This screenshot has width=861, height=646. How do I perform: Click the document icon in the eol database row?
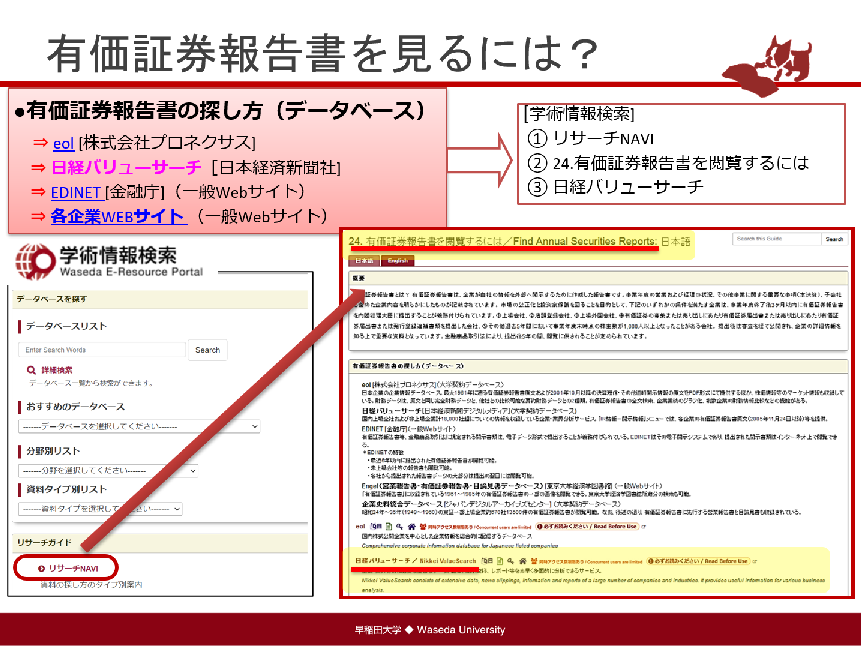[389, 526]
